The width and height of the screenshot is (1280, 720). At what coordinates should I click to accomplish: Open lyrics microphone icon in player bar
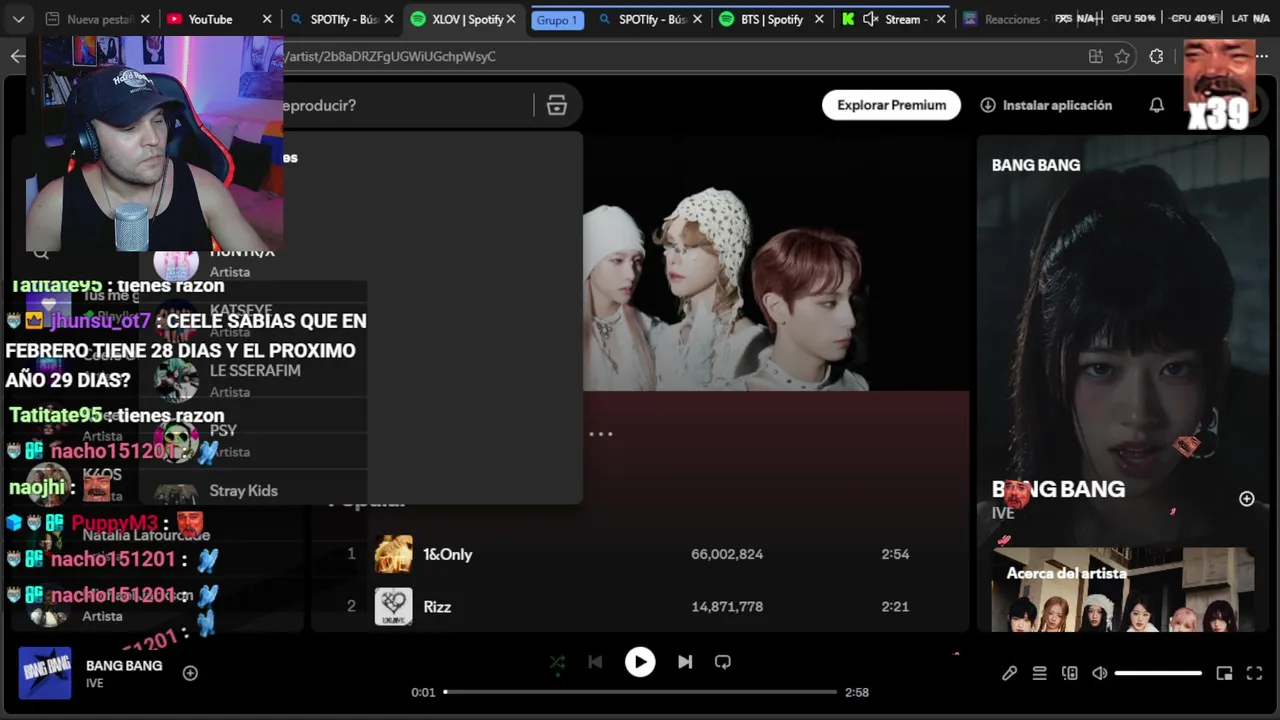click(x=1010, y=673)
